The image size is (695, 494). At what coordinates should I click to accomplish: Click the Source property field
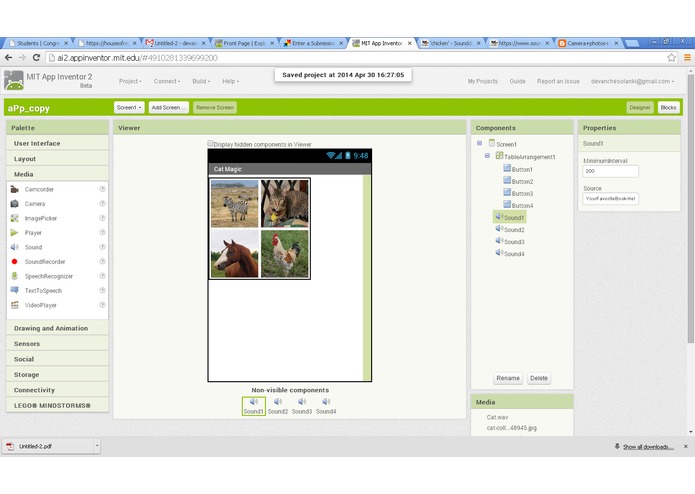point(610,198)
